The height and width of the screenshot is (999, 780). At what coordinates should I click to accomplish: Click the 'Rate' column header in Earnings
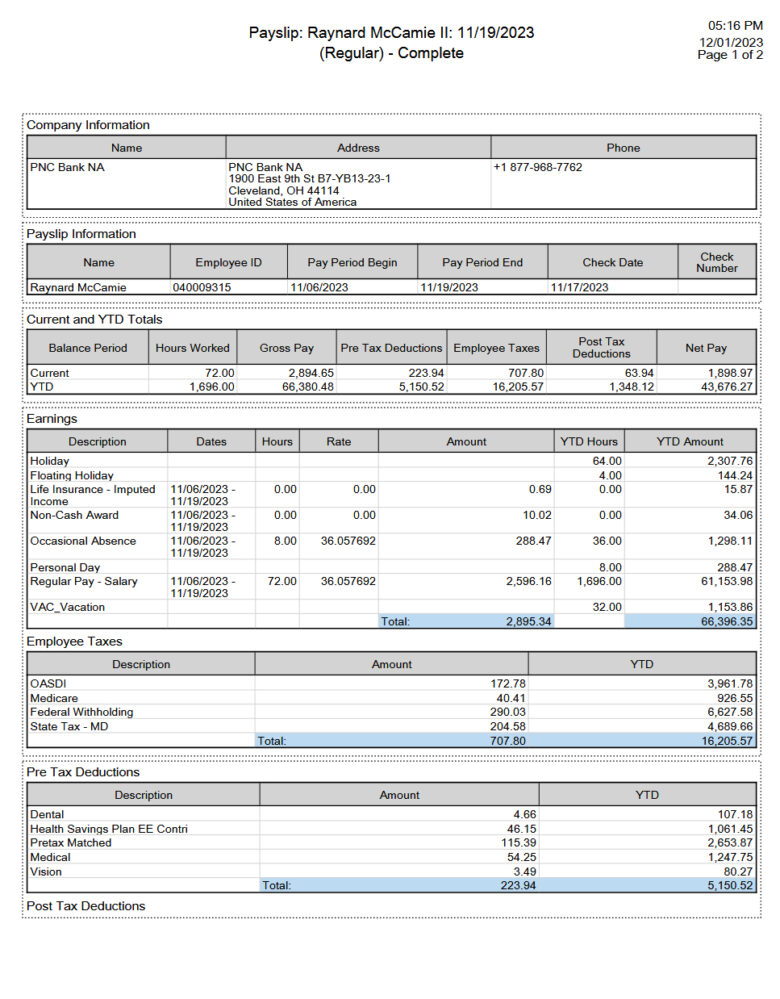(338, 442)
